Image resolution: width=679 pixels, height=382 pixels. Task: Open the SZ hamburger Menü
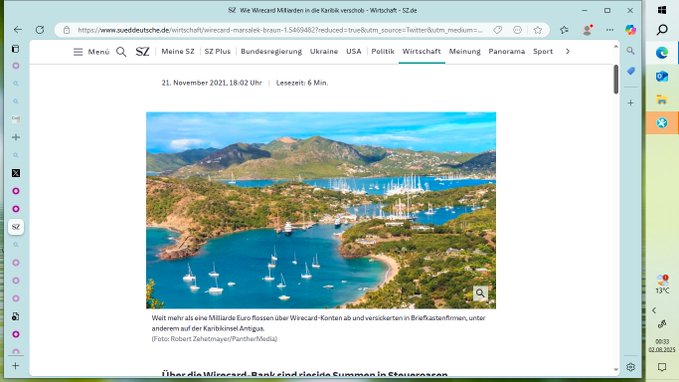point(78,52)
